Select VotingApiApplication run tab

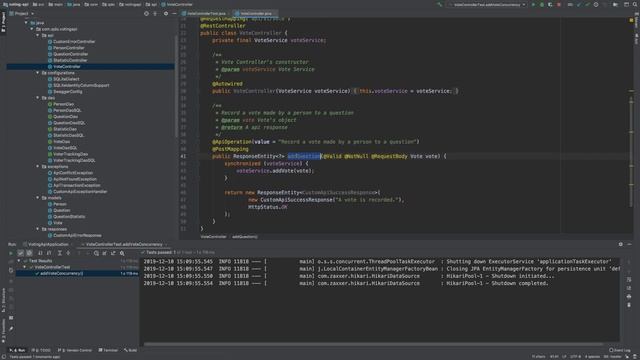click(48, 244)
